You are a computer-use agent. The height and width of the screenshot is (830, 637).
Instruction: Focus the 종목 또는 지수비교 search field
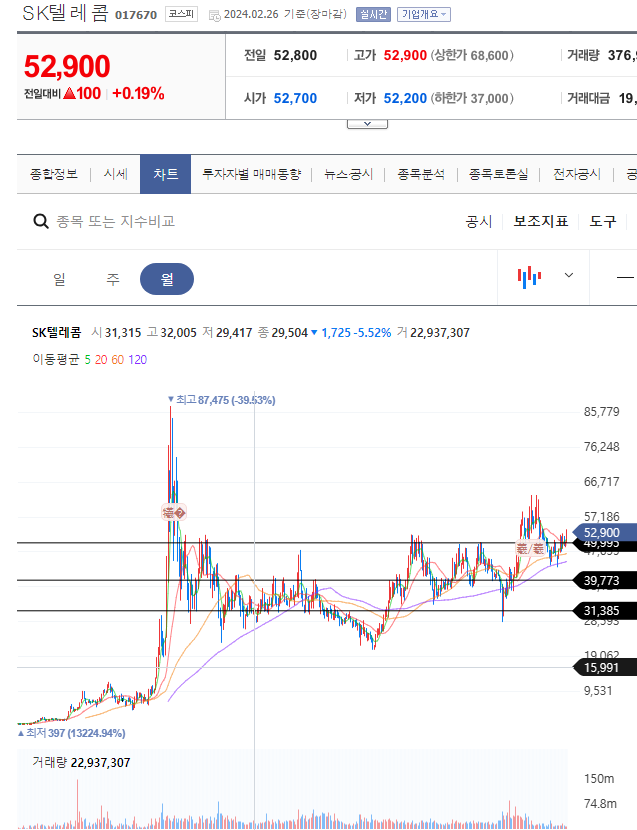point(115,221)
